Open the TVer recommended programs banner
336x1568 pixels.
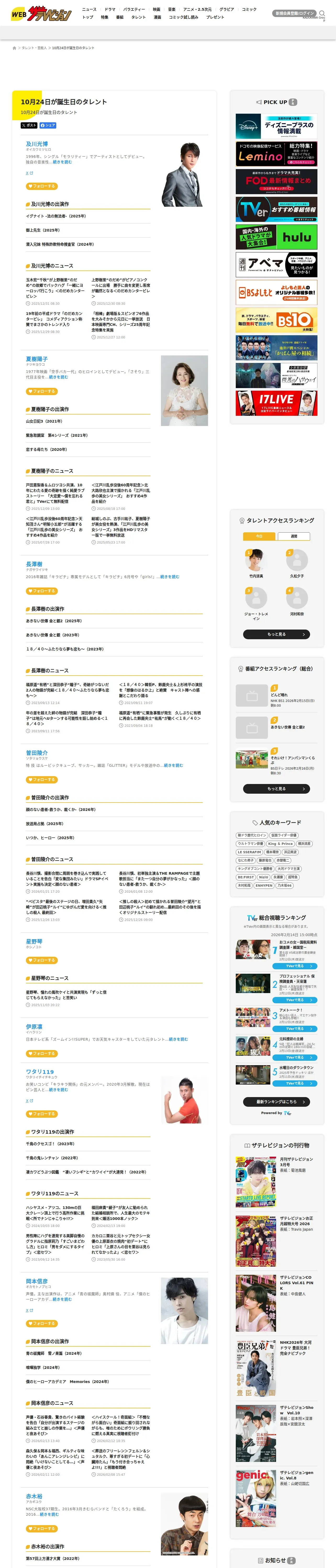pyautogui.click(x=276, y=209)
